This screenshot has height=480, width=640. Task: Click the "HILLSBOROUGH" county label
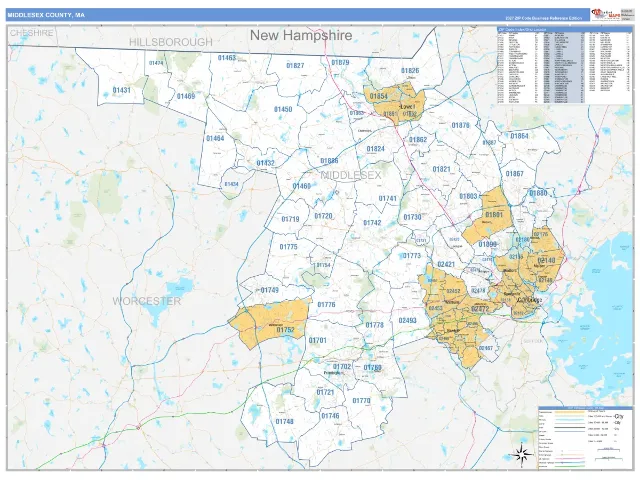[x=171, y=42]
